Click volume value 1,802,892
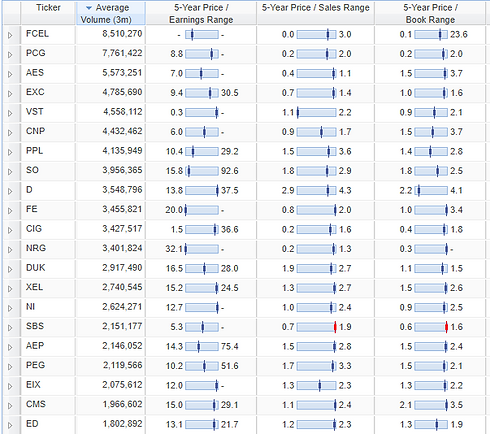The image size is (490, 434). pos(122,424)
